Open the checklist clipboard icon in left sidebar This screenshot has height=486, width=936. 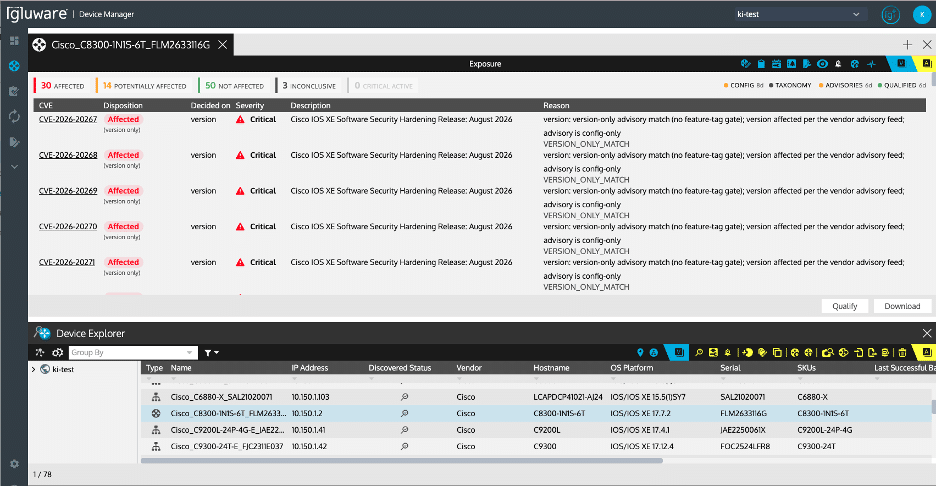[x=14, y=91]
